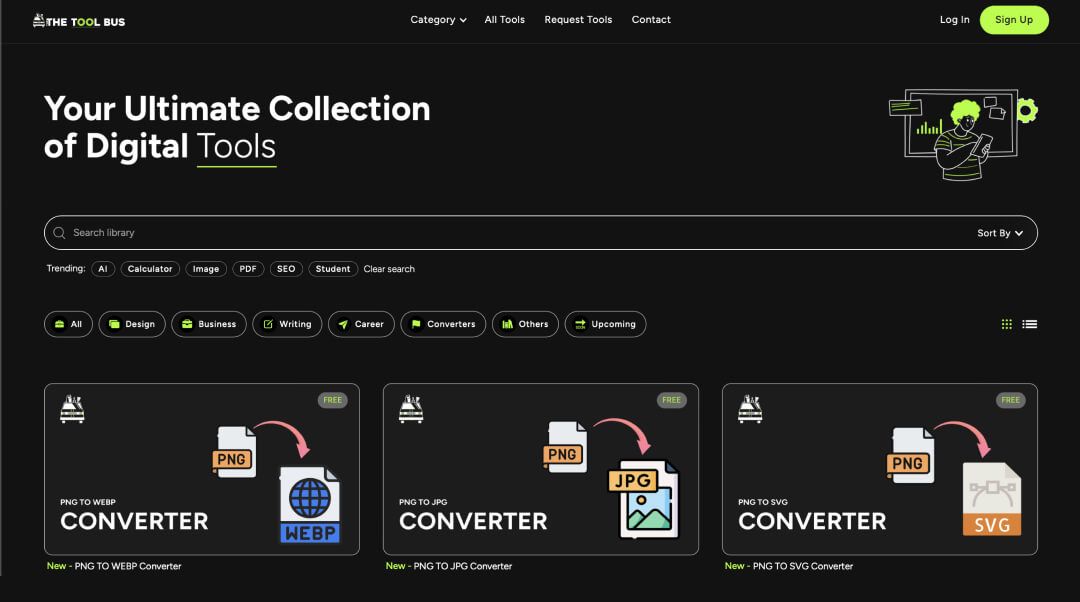1080x602 pixels.
Task: Expand the Sort By dropdown
Action: tap(999, 233)
